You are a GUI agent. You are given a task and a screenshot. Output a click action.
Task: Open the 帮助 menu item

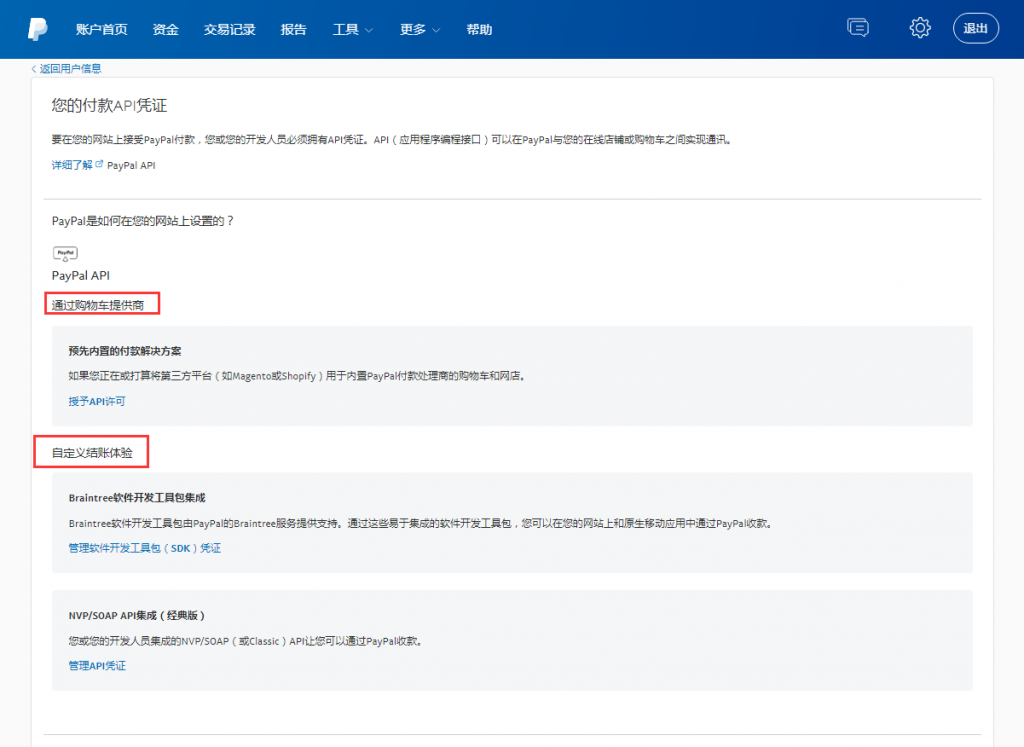pos(479,29)
